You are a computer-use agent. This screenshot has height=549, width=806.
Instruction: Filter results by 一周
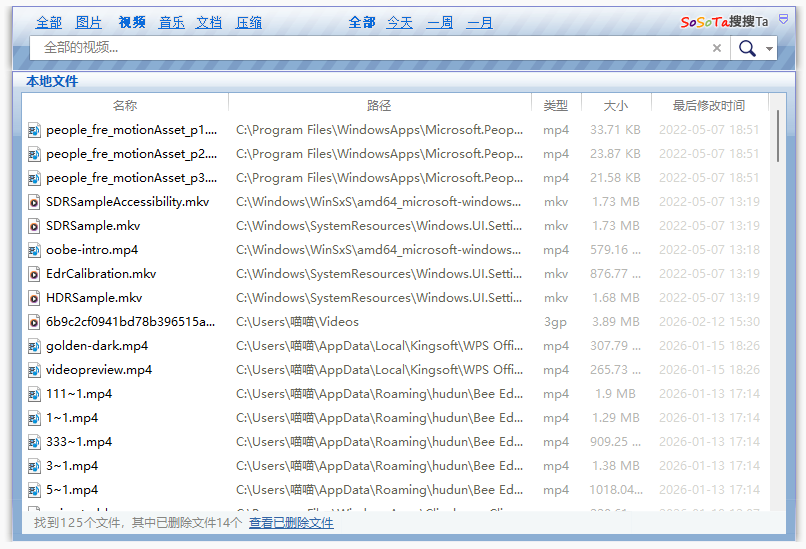click(x=440, y=22)
